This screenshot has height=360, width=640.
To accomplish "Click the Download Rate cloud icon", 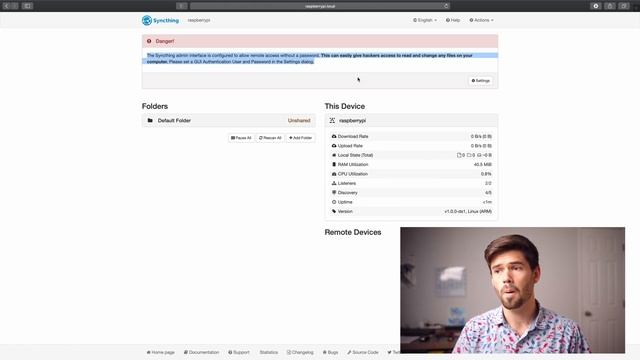I will pos(334,136).
